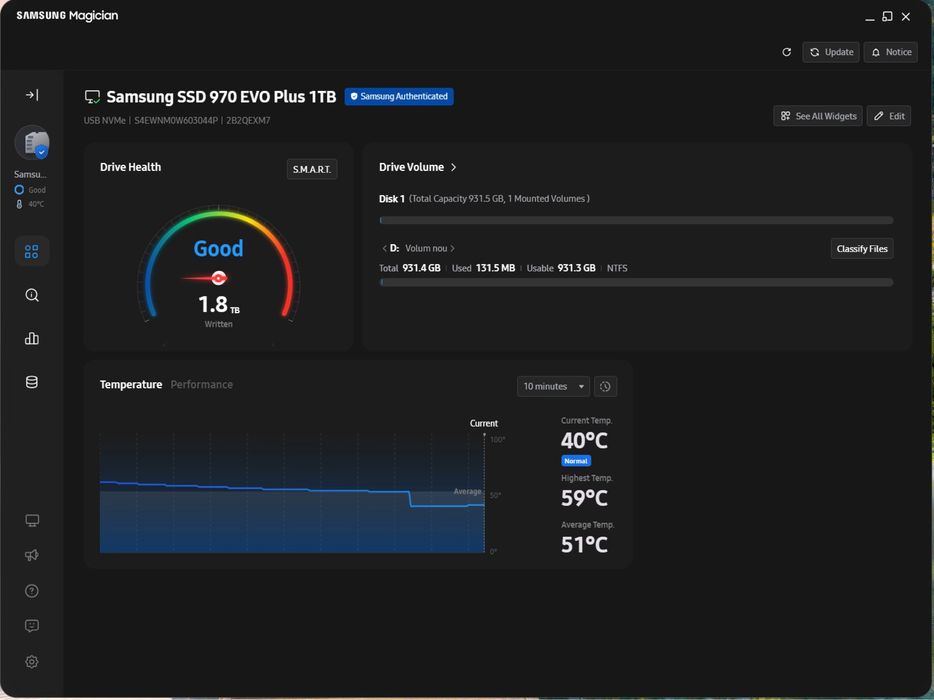
Task: Click the 59°C highest temperature value
Action: tap(584, 497)
